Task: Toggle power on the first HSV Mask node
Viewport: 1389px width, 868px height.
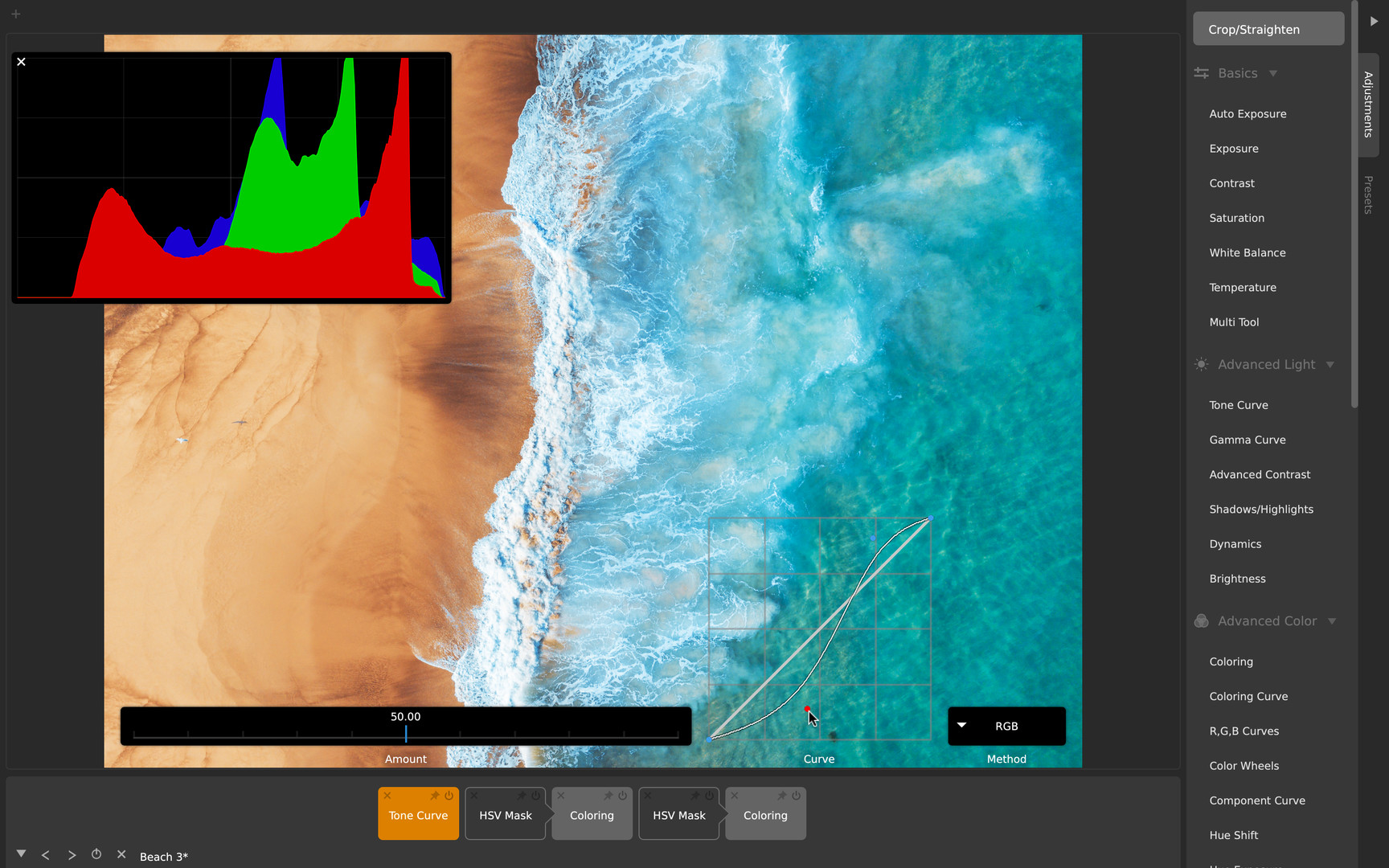Action: (x=536, y=796)
